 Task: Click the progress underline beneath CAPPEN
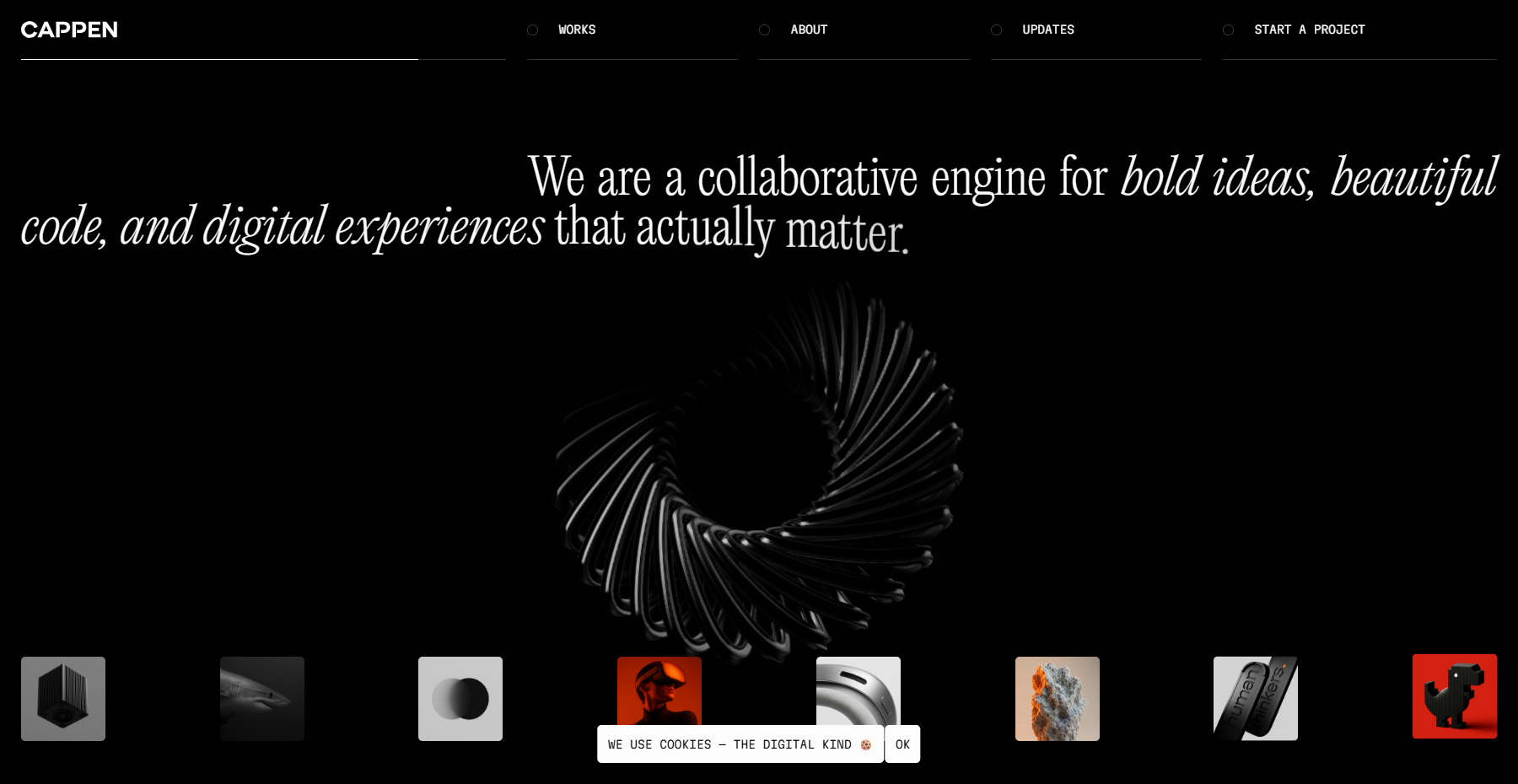(219, 60)
